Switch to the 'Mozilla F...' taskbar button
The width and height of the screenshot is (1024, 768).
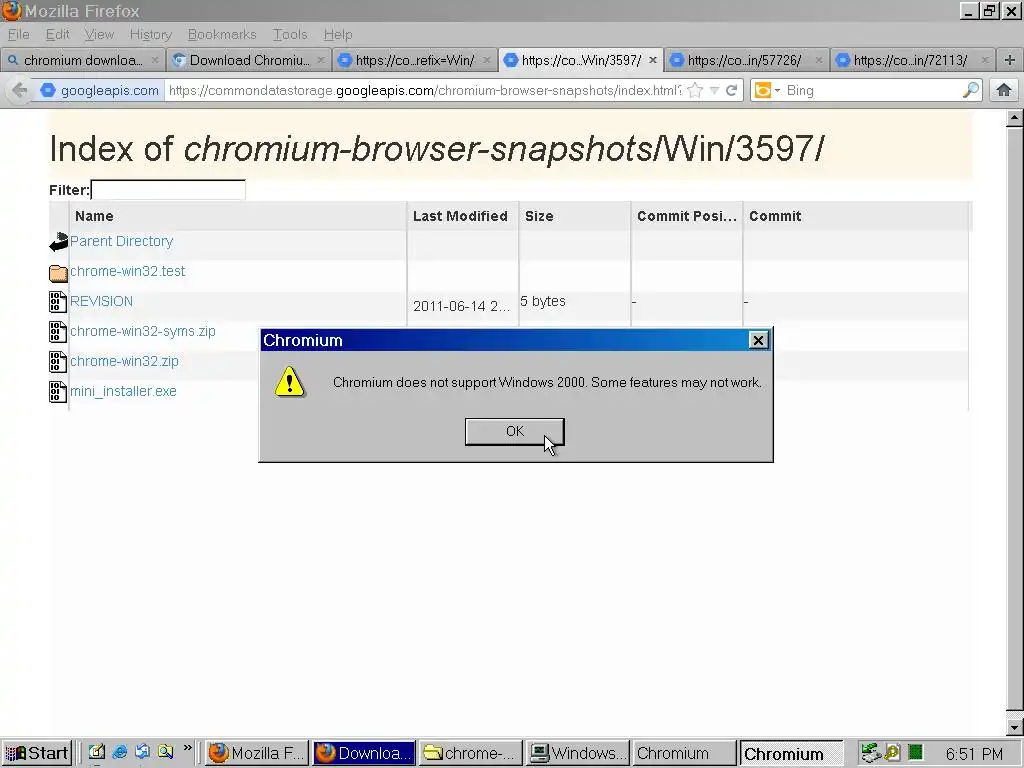pos(257,753)
